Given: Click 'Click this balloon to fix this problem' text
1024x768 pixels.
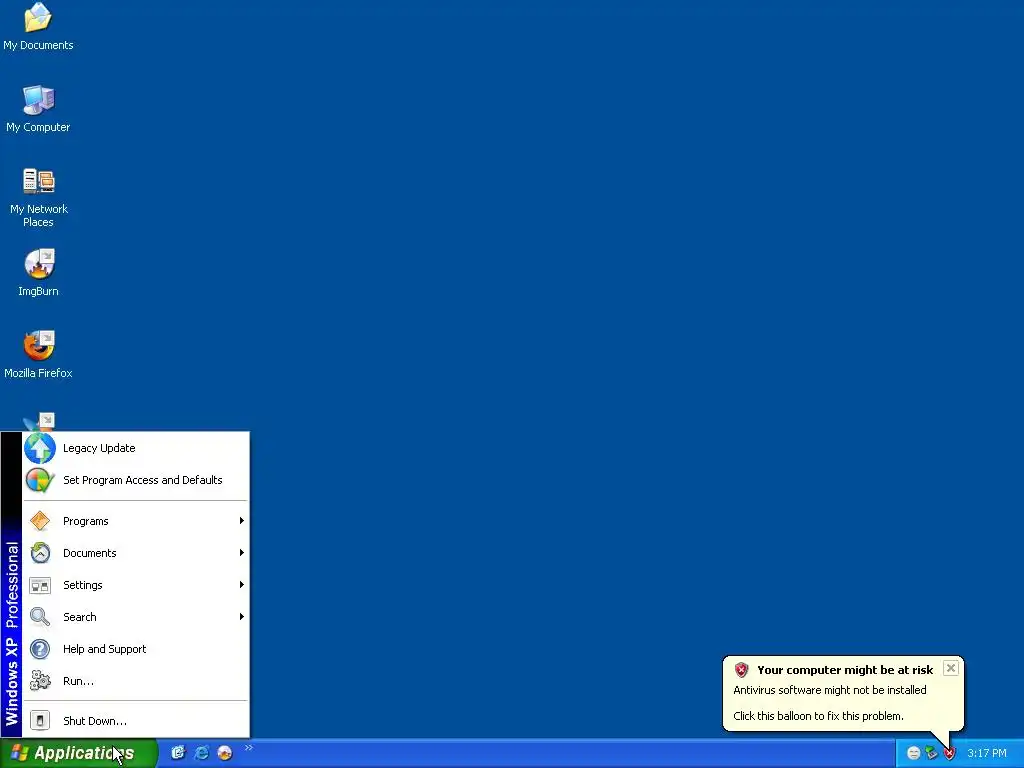Looking at the screenshot, I should coord(818,716).
